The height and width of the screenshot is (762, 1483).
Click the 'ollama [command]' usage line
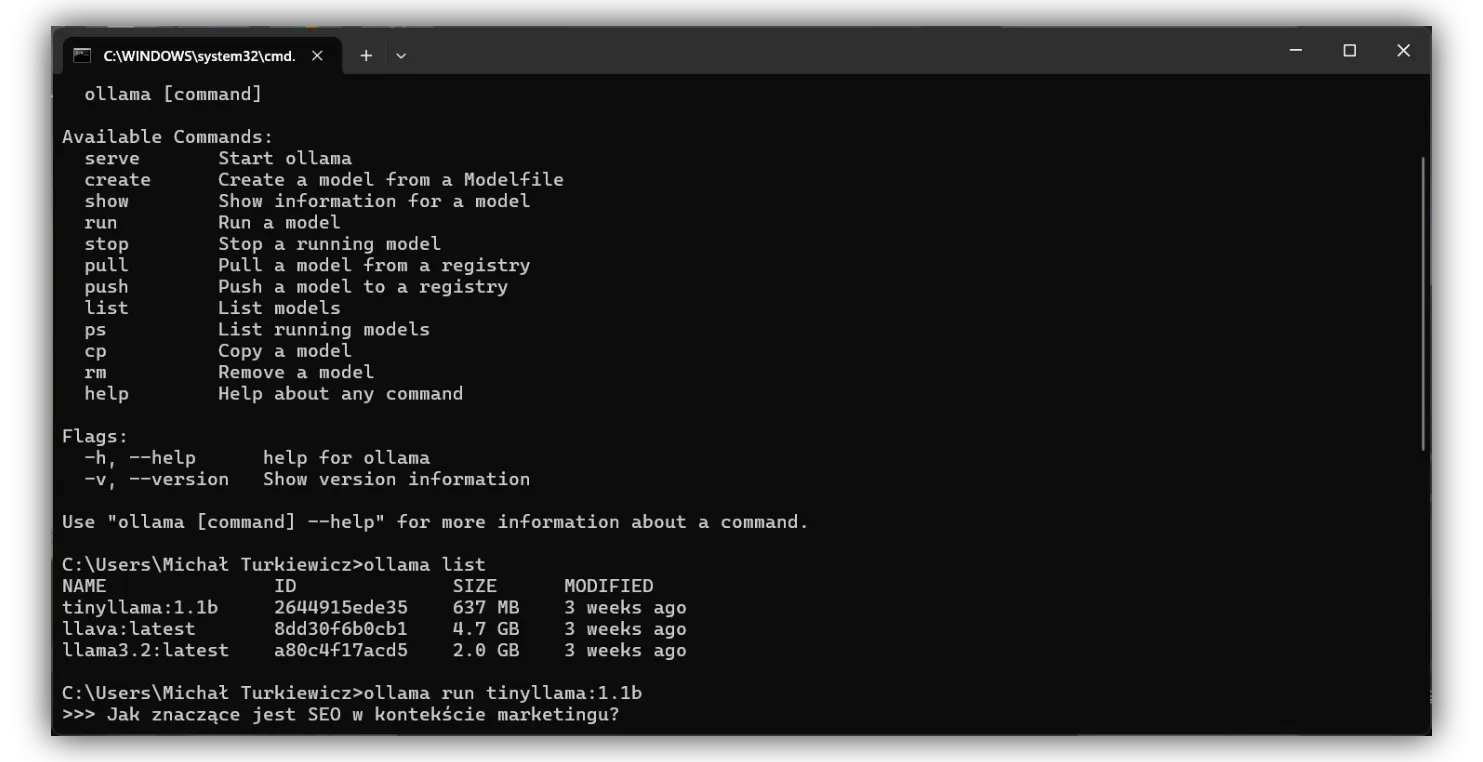point(173,94)
